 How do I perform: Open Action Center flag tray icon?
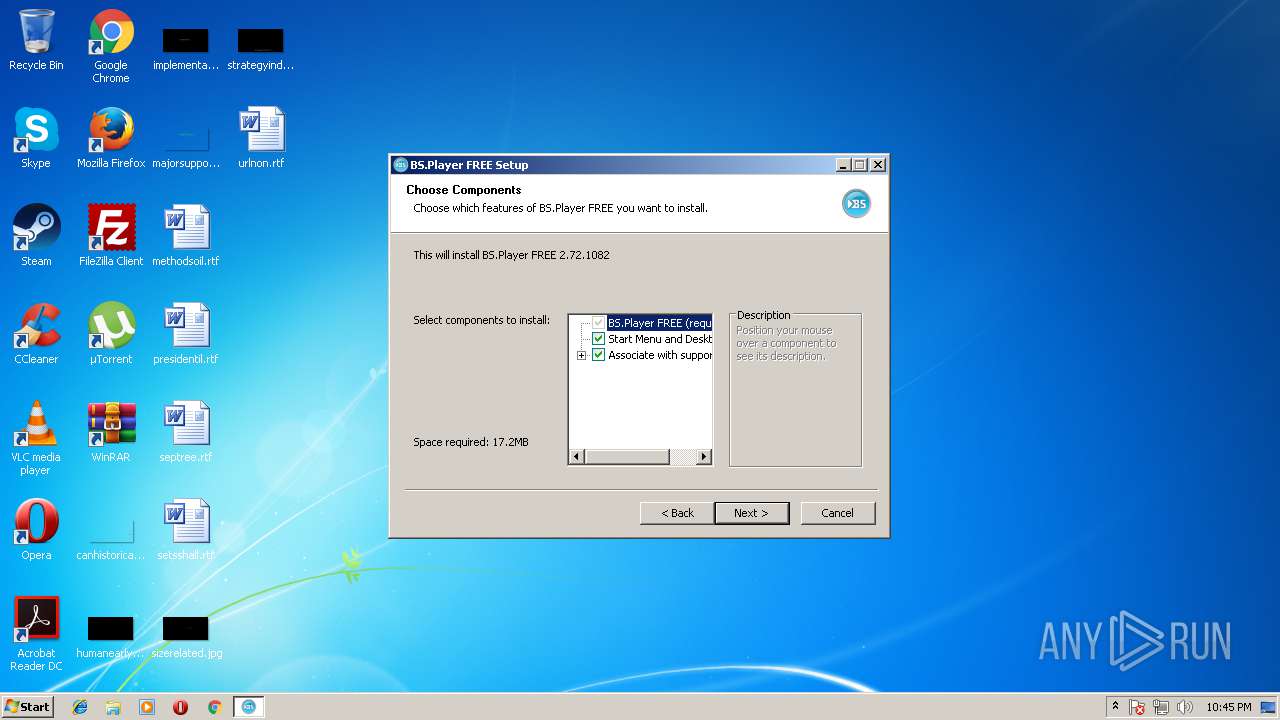point(1138,707)
